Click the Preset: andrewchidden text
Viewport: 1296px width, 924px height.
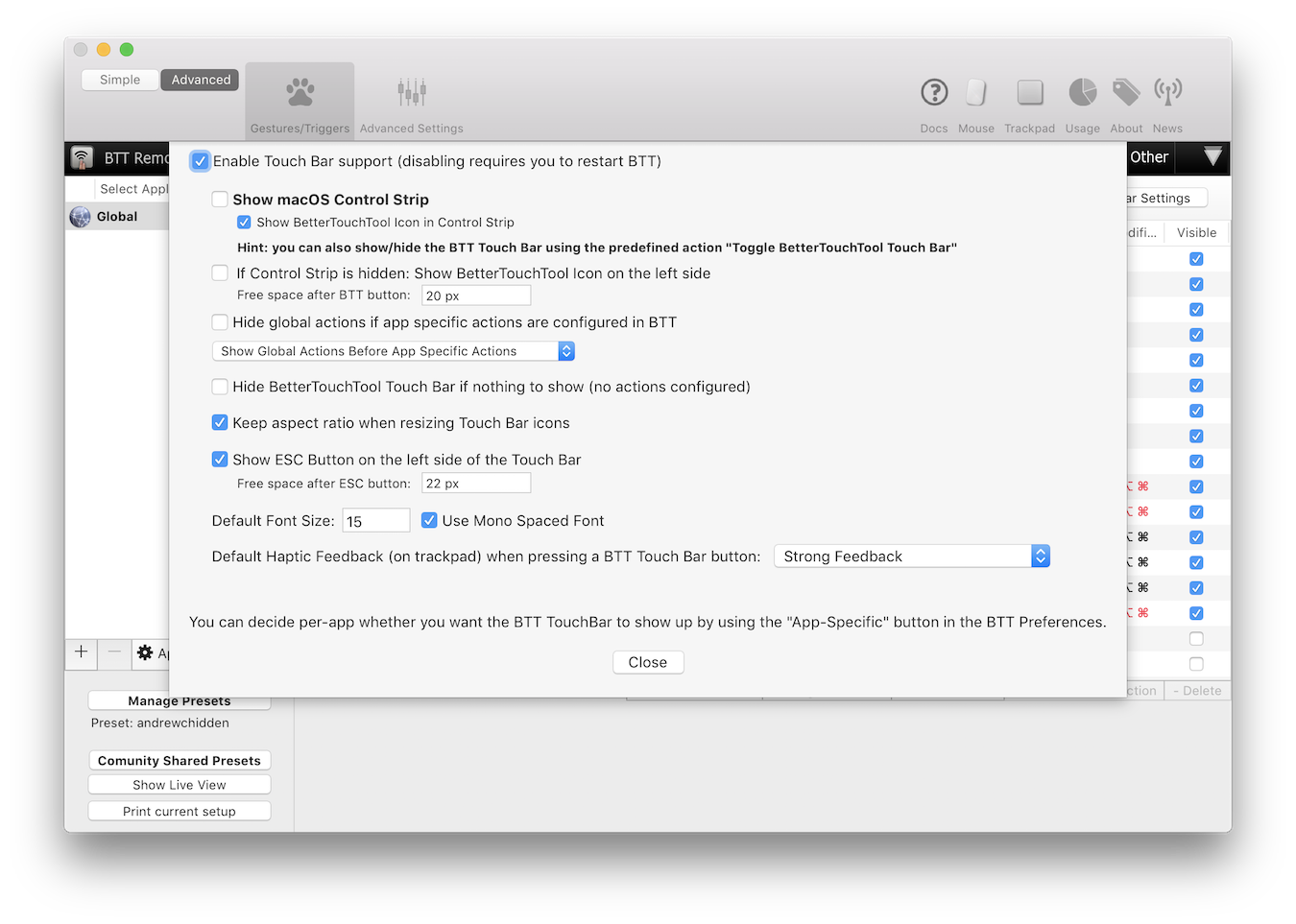(160, 723)
